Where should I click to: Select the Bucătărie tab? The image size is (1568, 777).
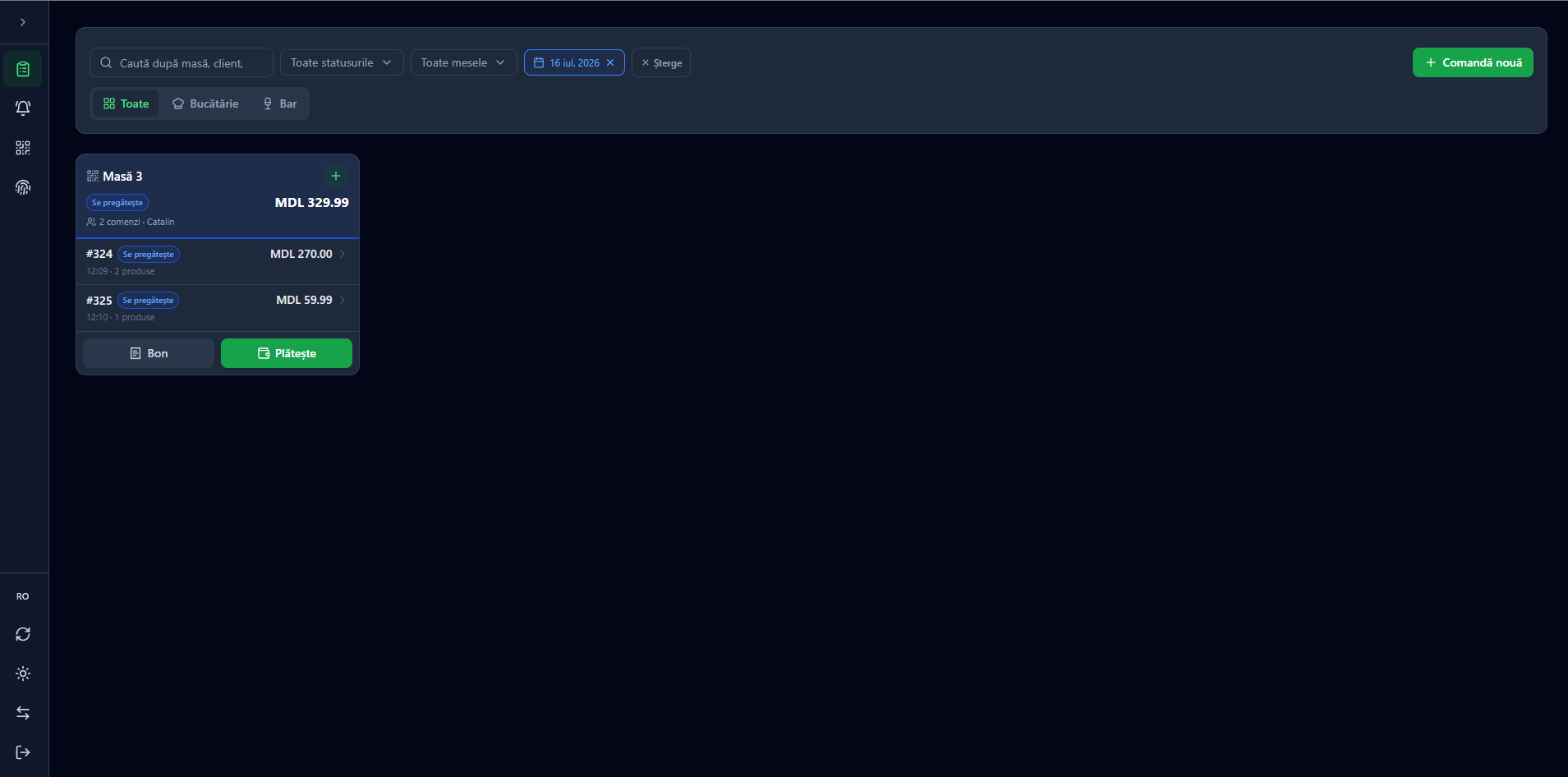(x=205, y=103)
